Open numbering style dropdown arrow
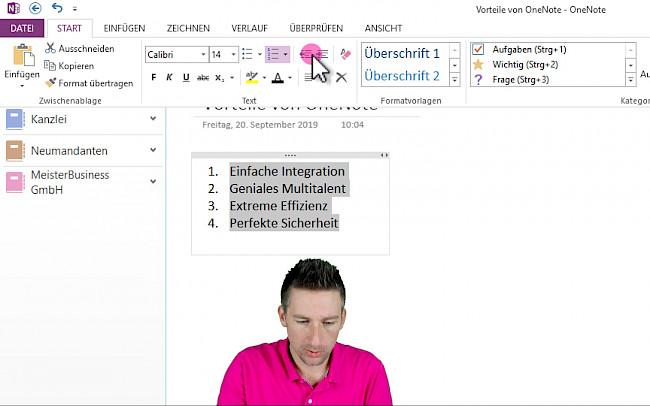This screenshot has width=650, height=406. point(286,54)
